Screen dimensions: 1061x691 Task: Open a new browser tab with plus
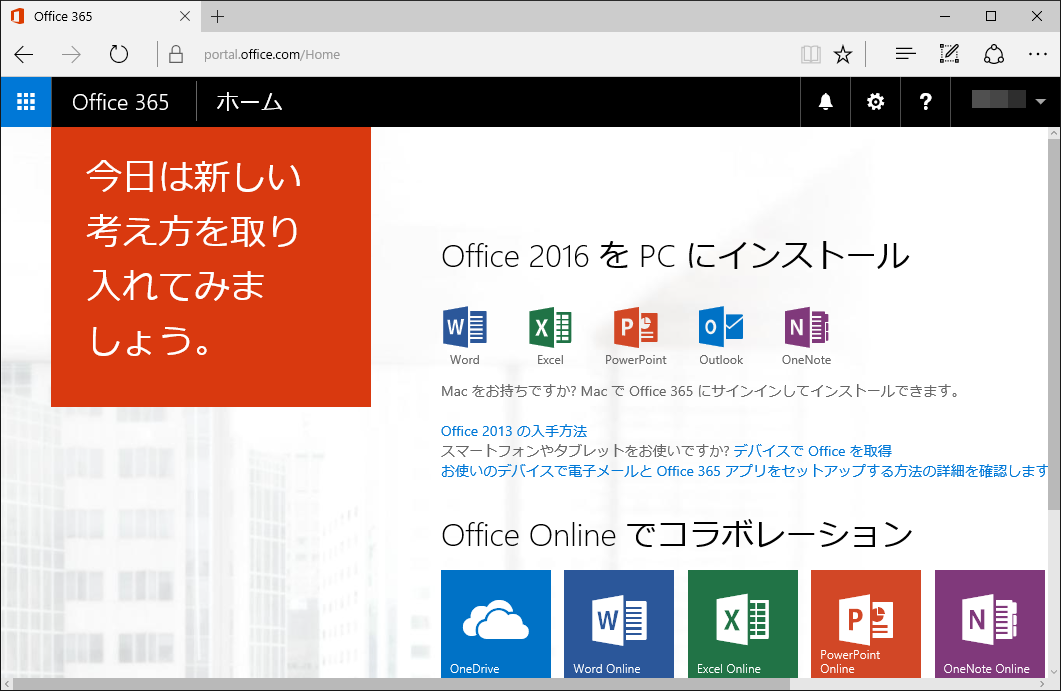pyautogui.click(x=217, y=16)
